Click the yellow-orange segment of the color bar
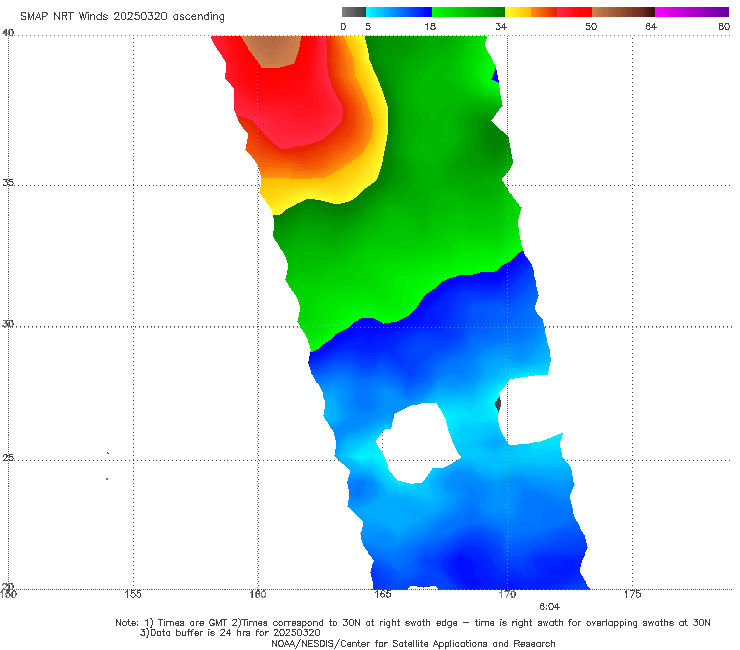 (531, 12)
